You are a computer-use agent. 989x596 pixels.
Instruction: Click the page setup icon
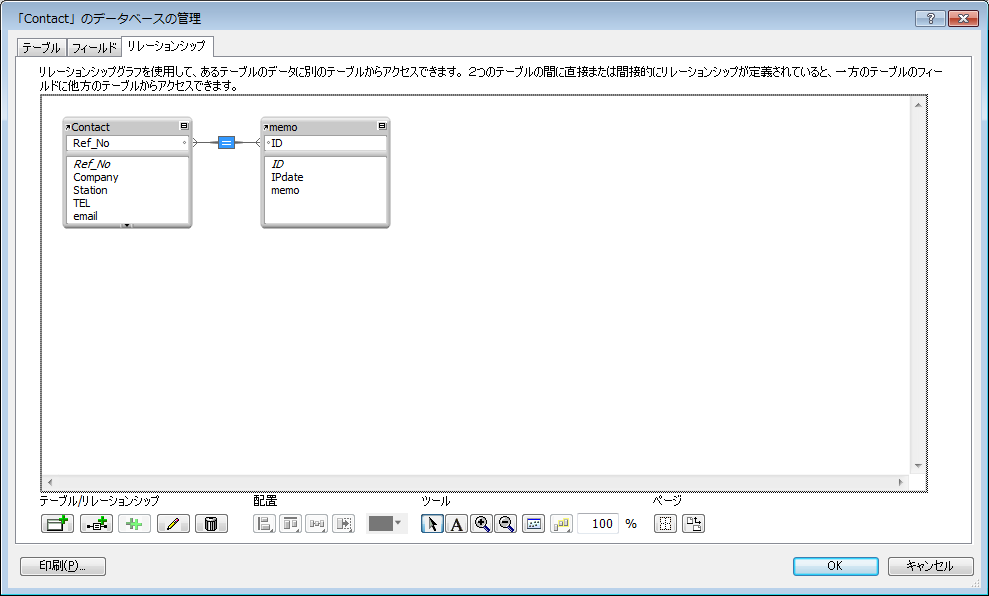(x=691, y=523)
